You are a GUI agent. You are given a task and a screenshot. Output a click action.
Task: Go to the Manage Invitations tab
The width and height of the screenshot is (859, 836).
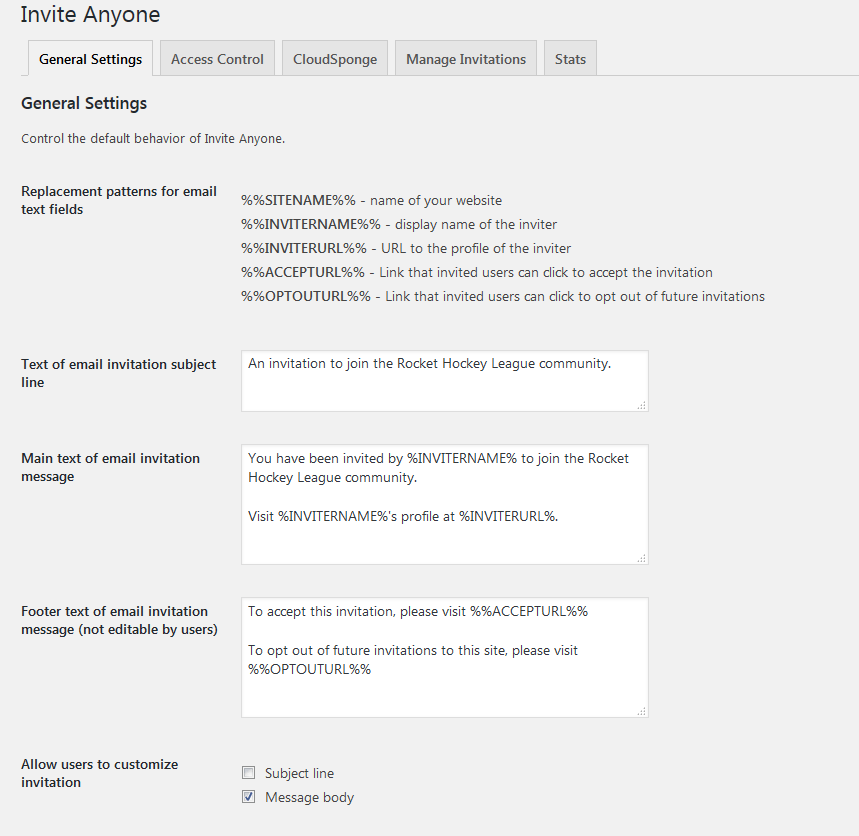[x=465, y=59]
